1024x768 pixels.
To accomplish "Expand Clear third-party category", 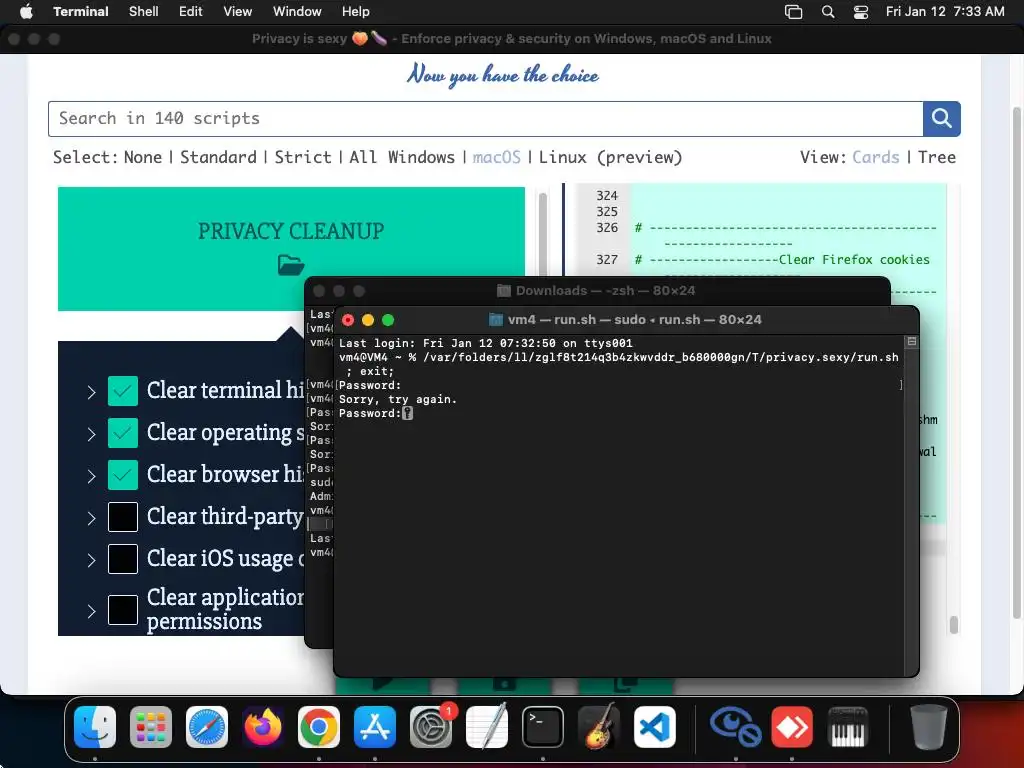I will [x=91, y=518].
